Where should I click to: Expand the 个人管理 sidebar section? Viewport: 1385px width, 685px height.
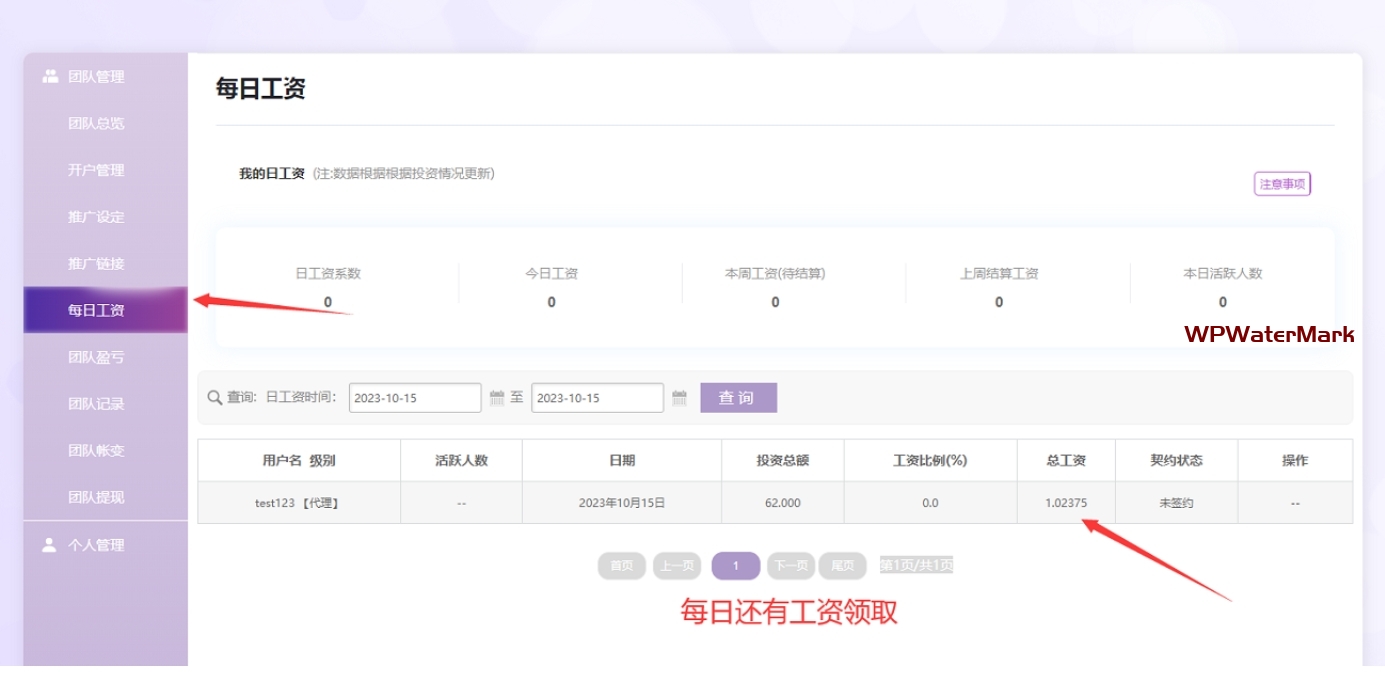point(96,545)
